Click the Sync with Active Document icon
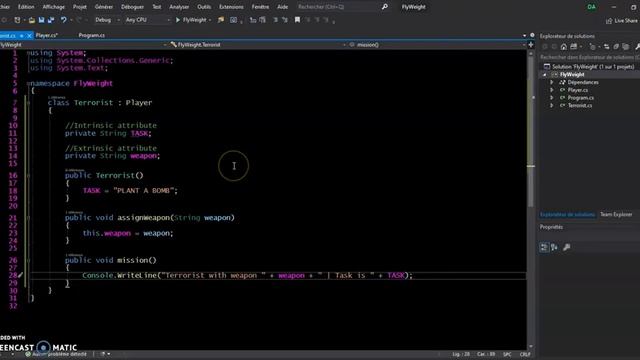 (x=607, y=47)
